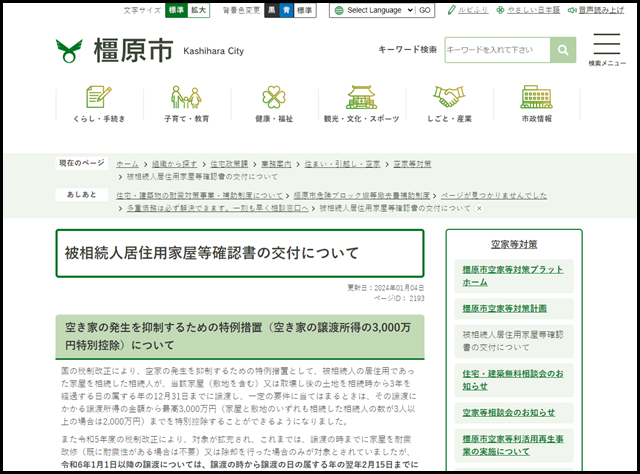Open sidebar heading 空家等対策
Viewport: 640px width, 474px height.
pyautogui.click(x=514, y=245)
